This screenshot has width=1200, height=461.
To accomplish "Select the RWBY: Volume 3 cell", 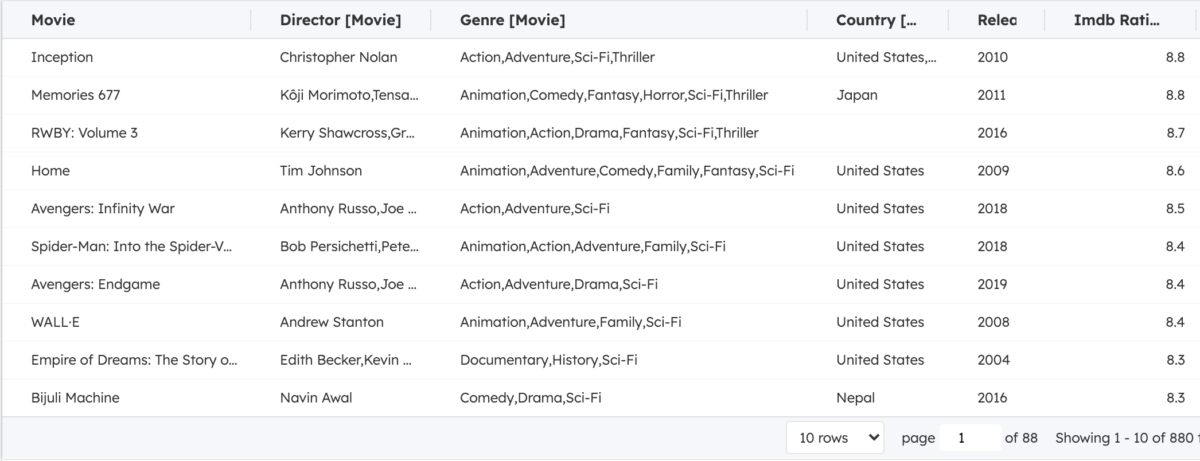I will tap(84, 133).
